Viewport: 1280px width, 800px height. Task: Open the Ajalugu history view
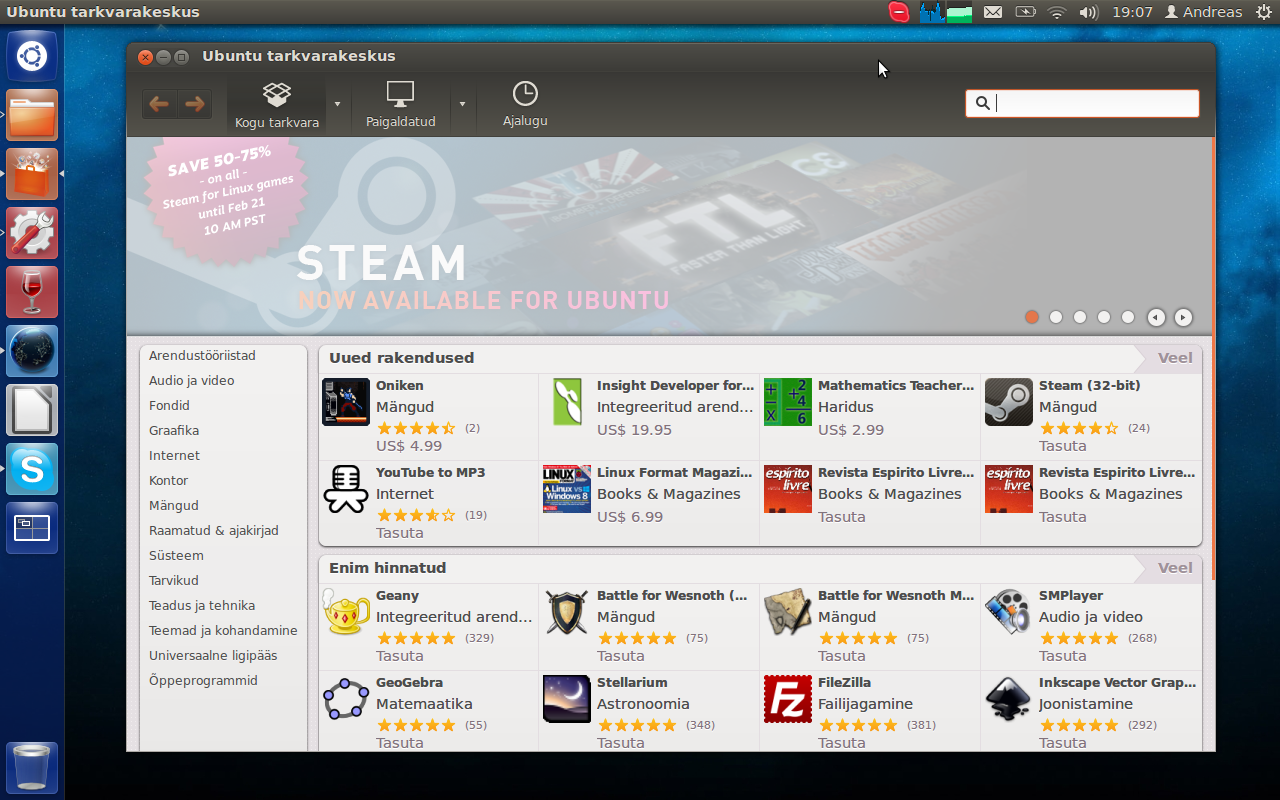[525, 106]
